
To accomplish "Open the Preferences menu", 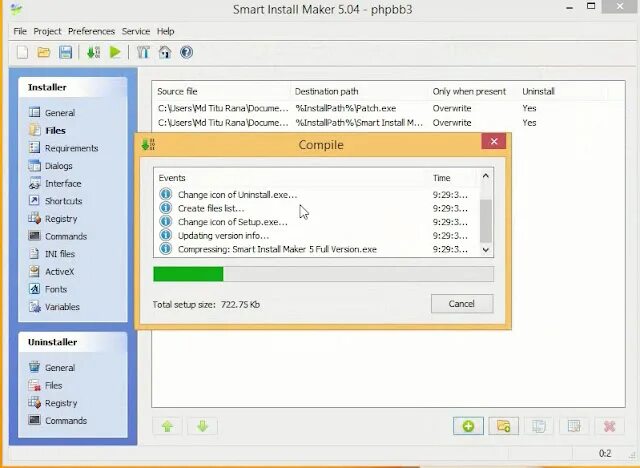I will pyautogui.click(x=91, y=31).
